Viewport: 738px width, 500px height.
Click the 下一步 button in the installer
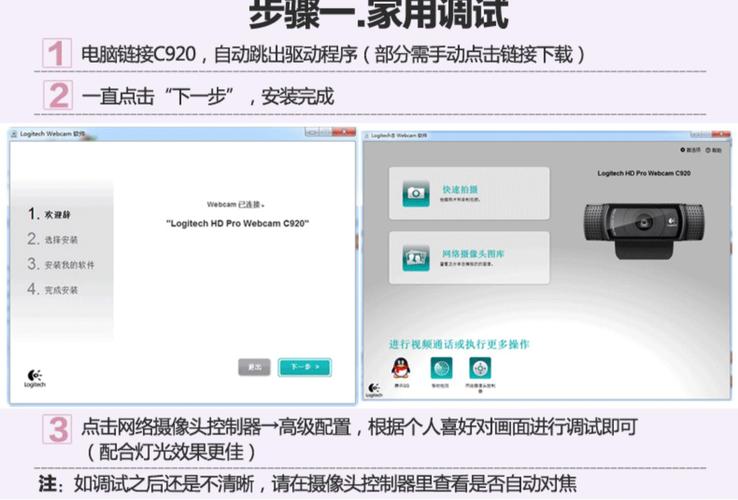pos(305,367)
